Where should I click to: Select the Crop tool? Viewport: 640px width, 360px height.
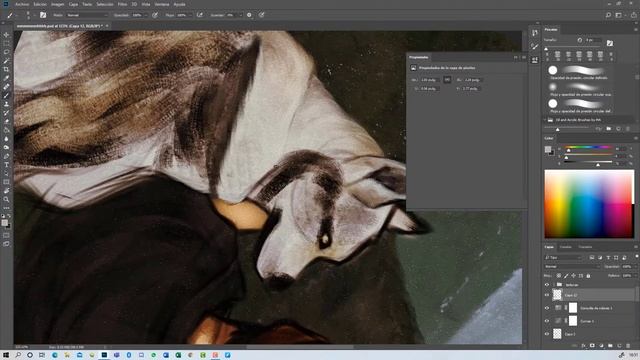tap(6, 69)
